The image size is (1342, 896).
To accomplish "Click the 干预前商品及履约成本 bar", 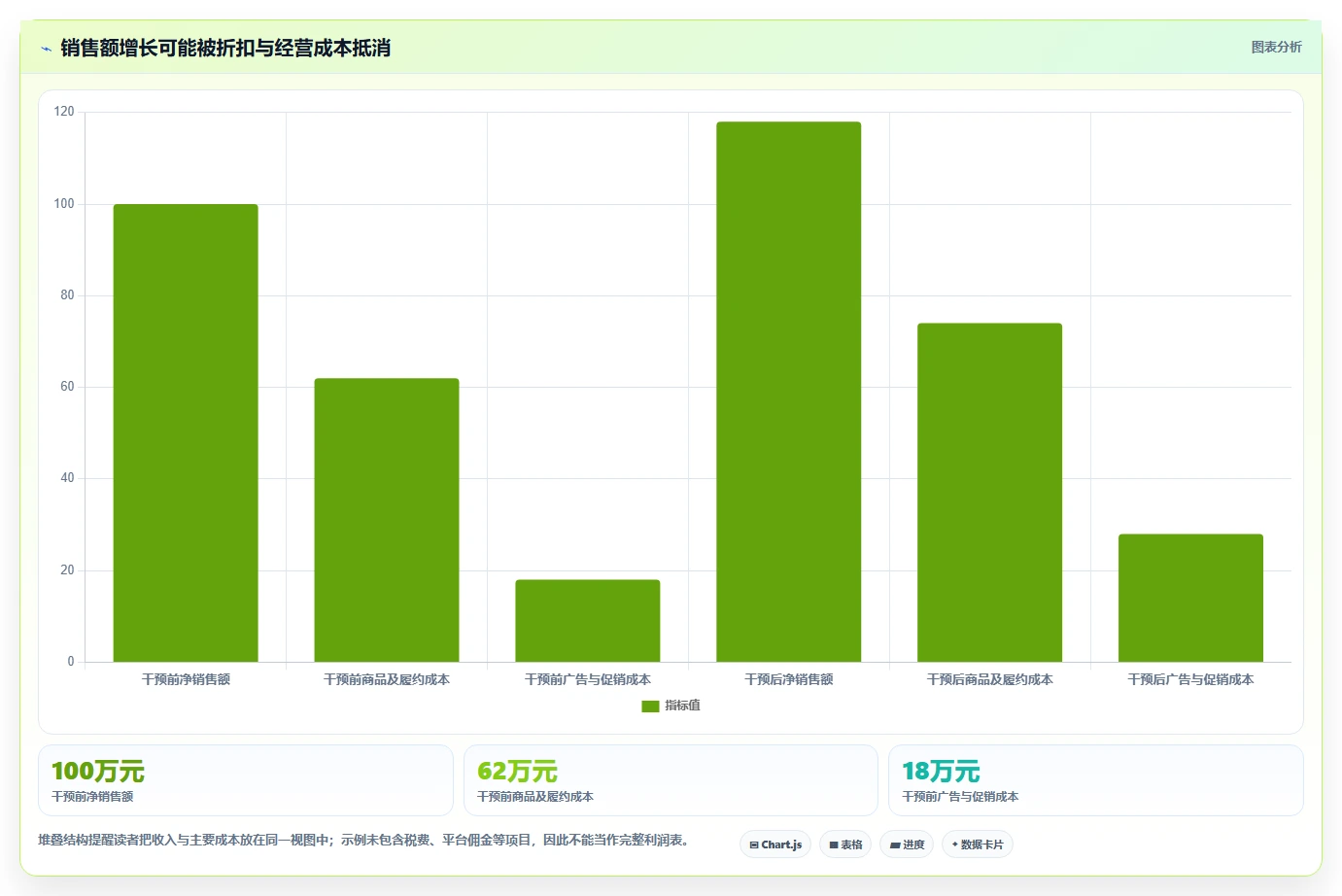I will pyautogui.click(x=387, y=521).
